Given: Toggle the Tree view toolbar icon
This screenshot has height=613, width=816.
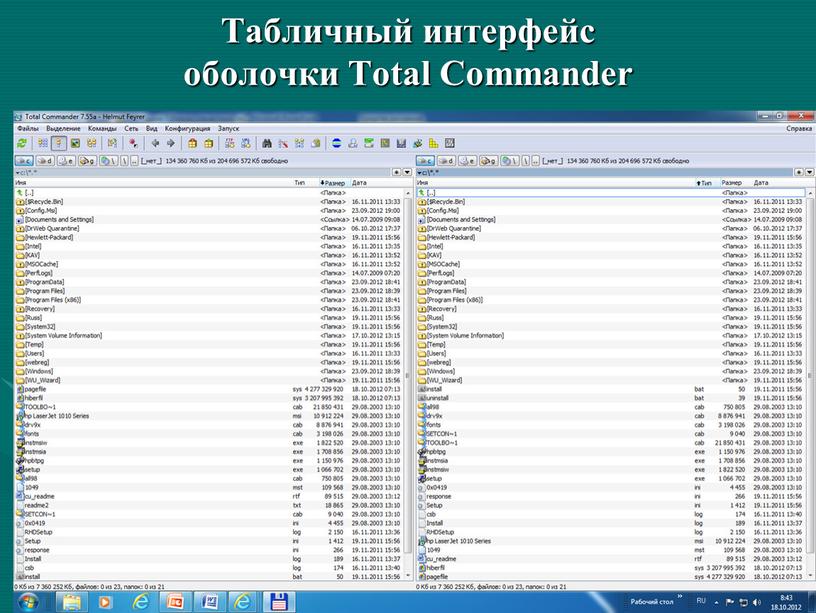Looking at the screenshot, I should pos(92,143).
